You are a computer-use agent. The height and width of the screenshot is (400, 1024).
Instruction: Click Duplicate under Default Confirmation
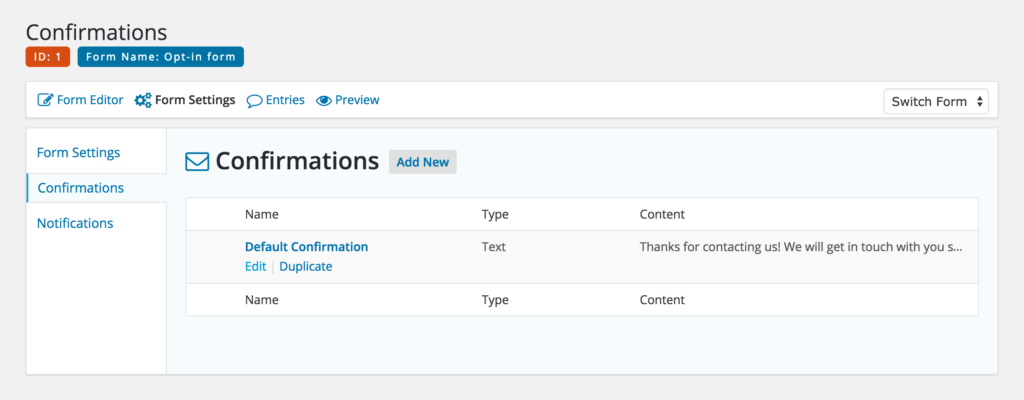(306, 267)
